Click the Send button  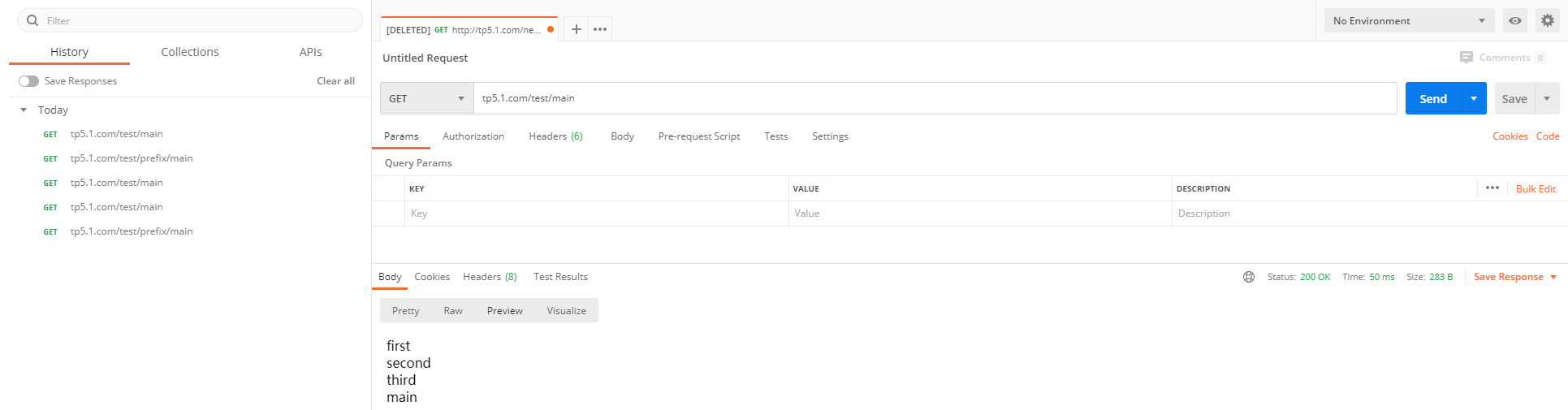(1432, 98)
